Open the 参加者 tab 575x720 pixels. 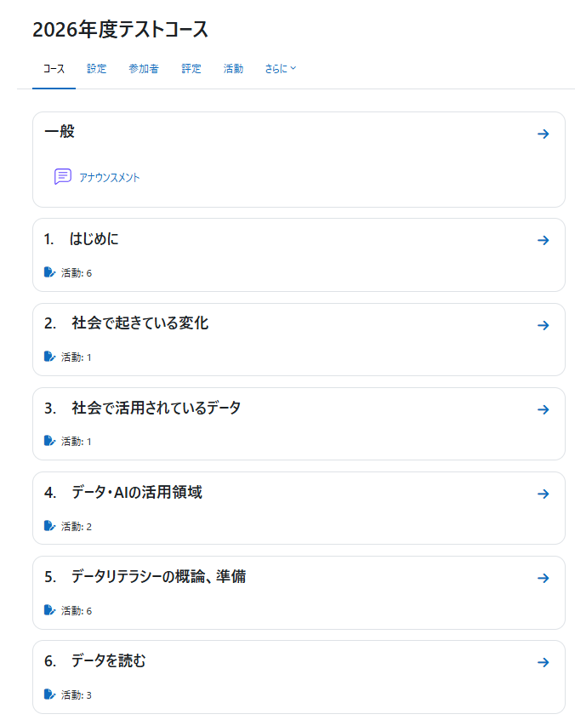(144, 68)
